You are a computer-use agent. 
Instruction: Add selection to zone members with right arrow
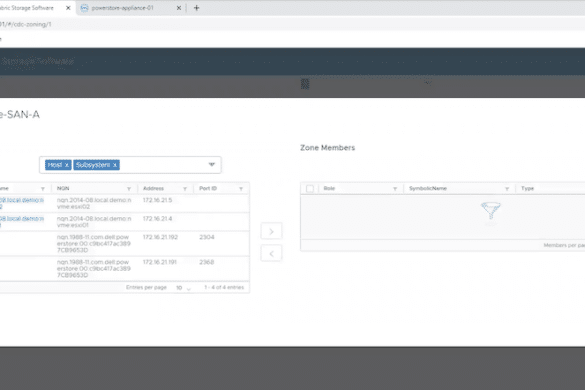pyautogui.click(x=271, y=231)
